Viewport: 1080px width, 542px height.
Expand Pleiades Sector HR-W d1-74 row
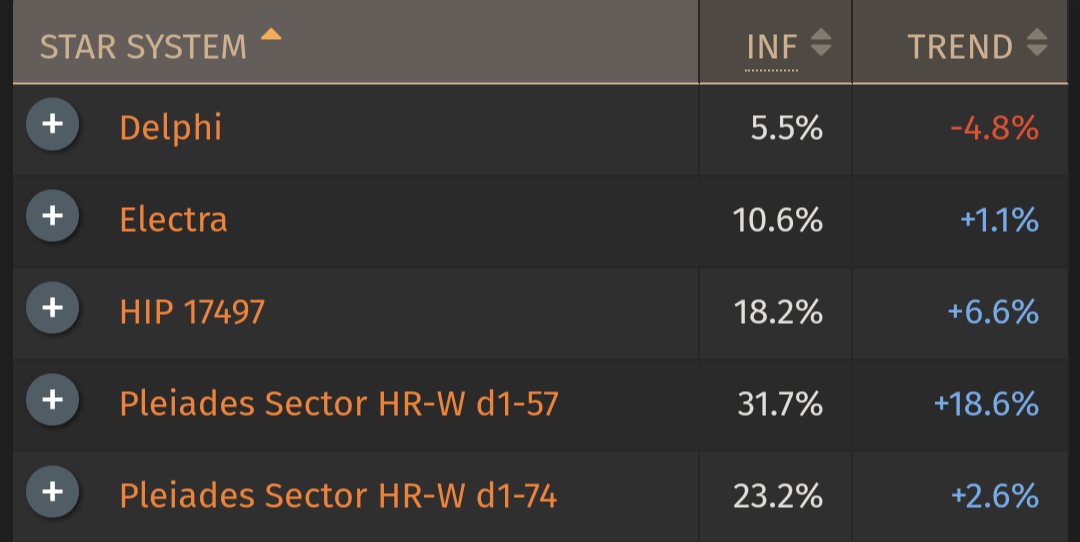click(x=52, y=492)
